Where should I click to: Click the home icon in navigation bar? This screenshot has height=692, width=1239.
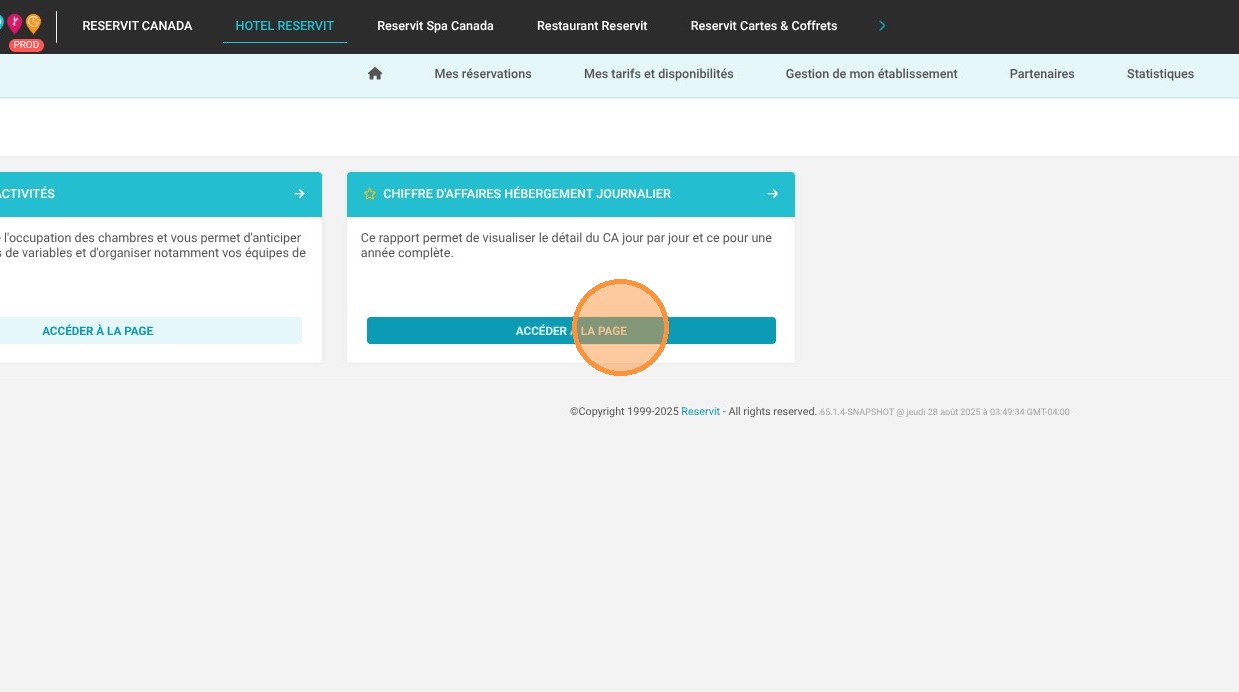point(375,73)
